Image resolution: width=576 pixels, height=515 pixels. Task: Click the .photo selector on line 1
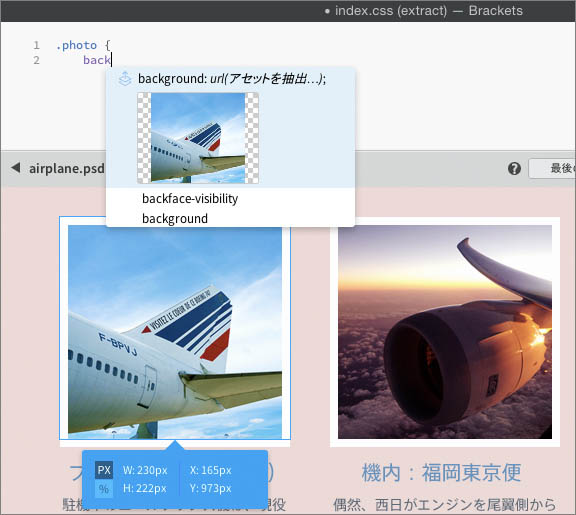pos(76,45)
